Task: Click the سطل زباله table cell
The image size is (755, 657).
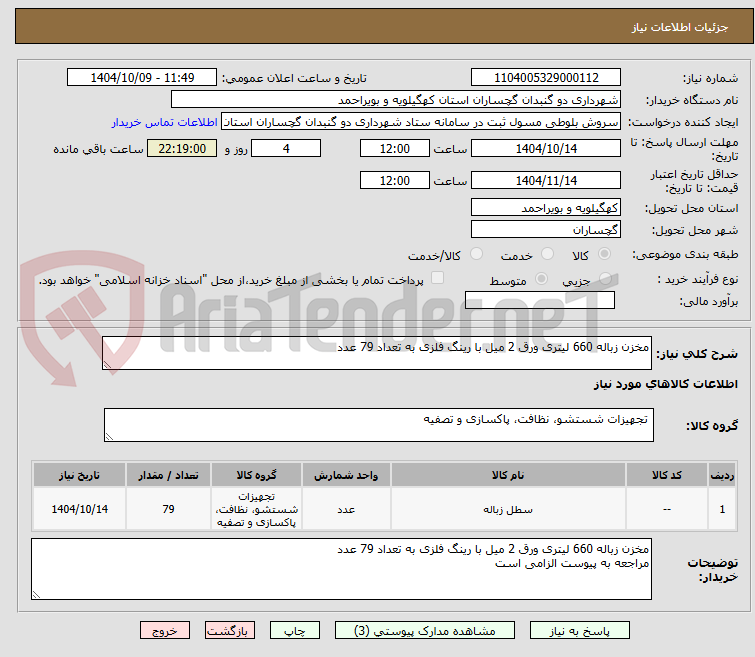Action: click(508, 509)
